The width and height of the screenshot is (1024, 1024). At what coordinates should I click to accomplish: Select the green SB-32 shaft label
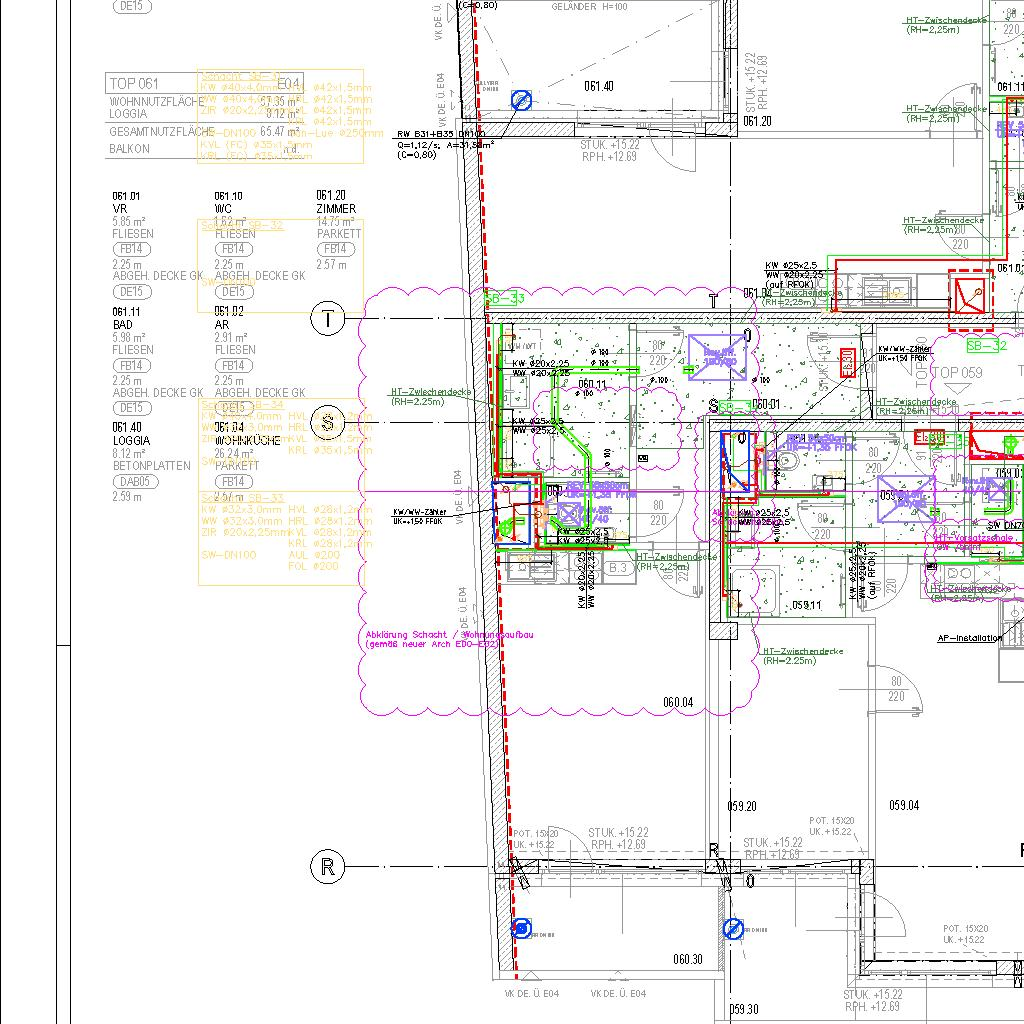(x=986, y=346)
